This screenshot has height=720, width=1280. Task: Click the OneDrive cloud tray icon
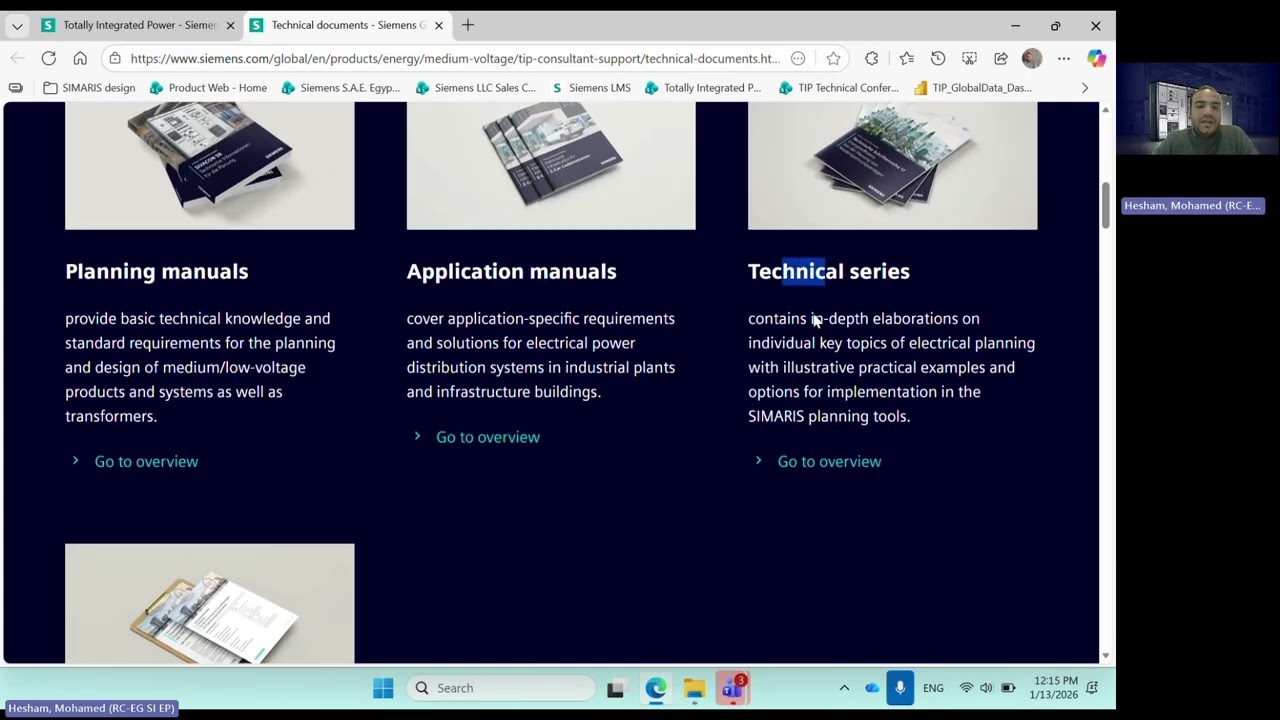[x=872, y=688]
